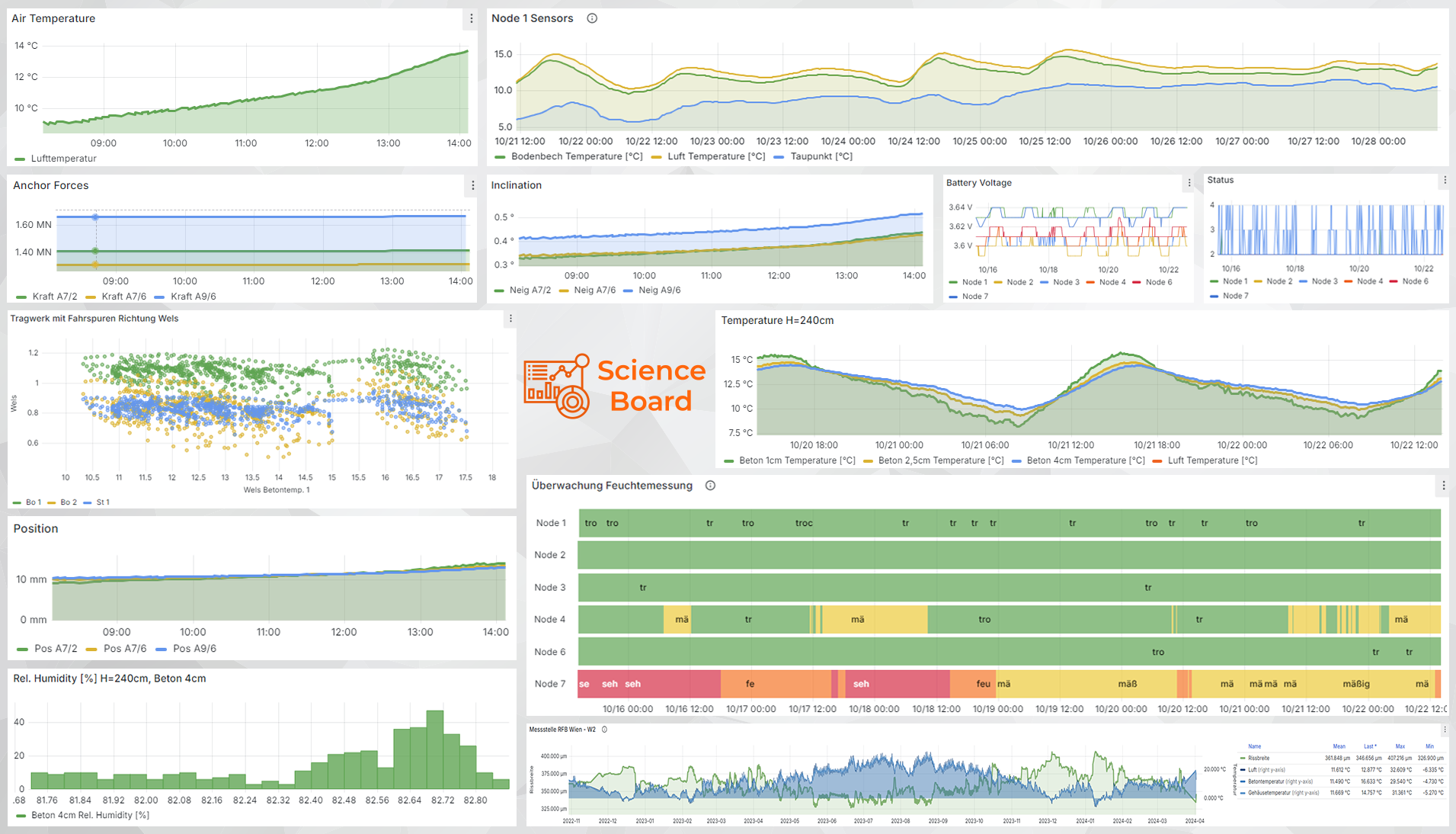Open the Inclination panel title dropdown

coord(517,185)
